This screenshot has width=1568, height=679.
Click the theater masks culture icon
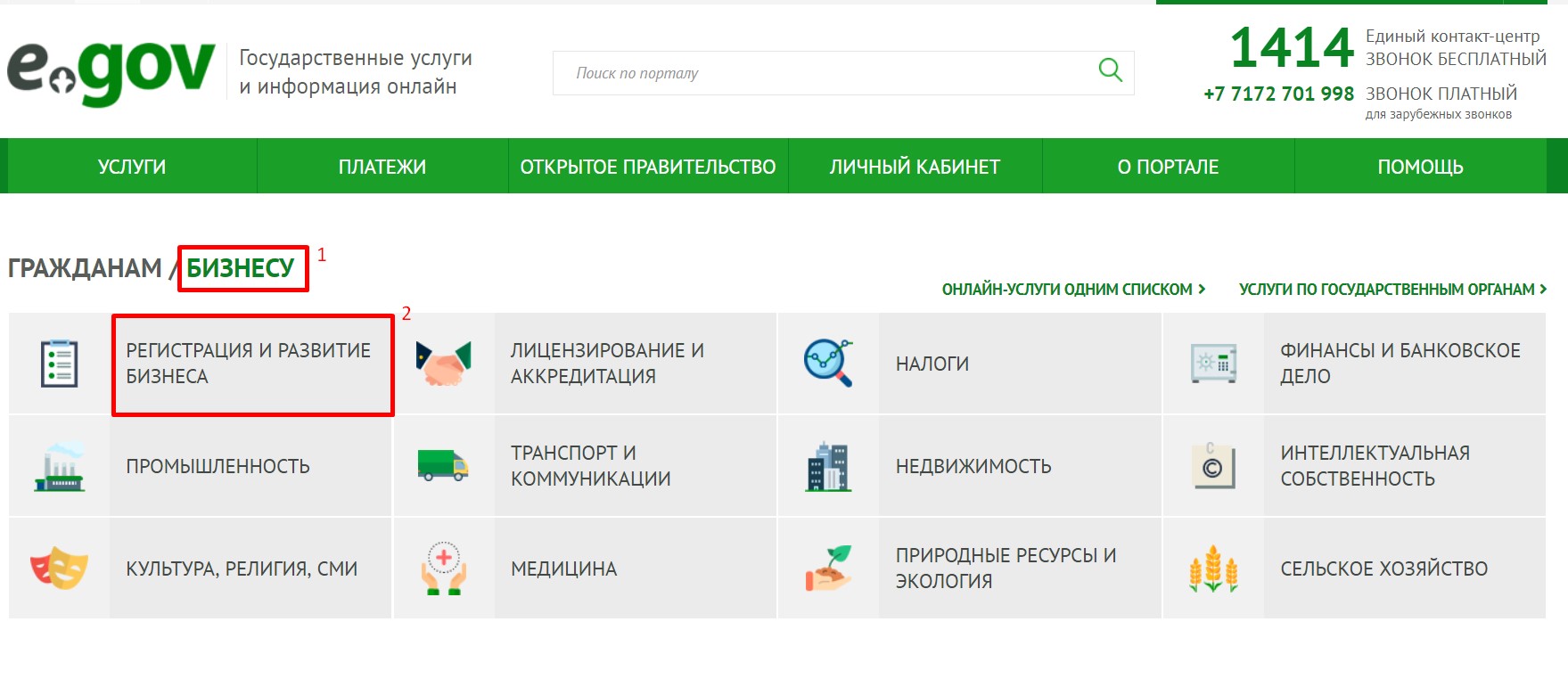click(60, 569)
